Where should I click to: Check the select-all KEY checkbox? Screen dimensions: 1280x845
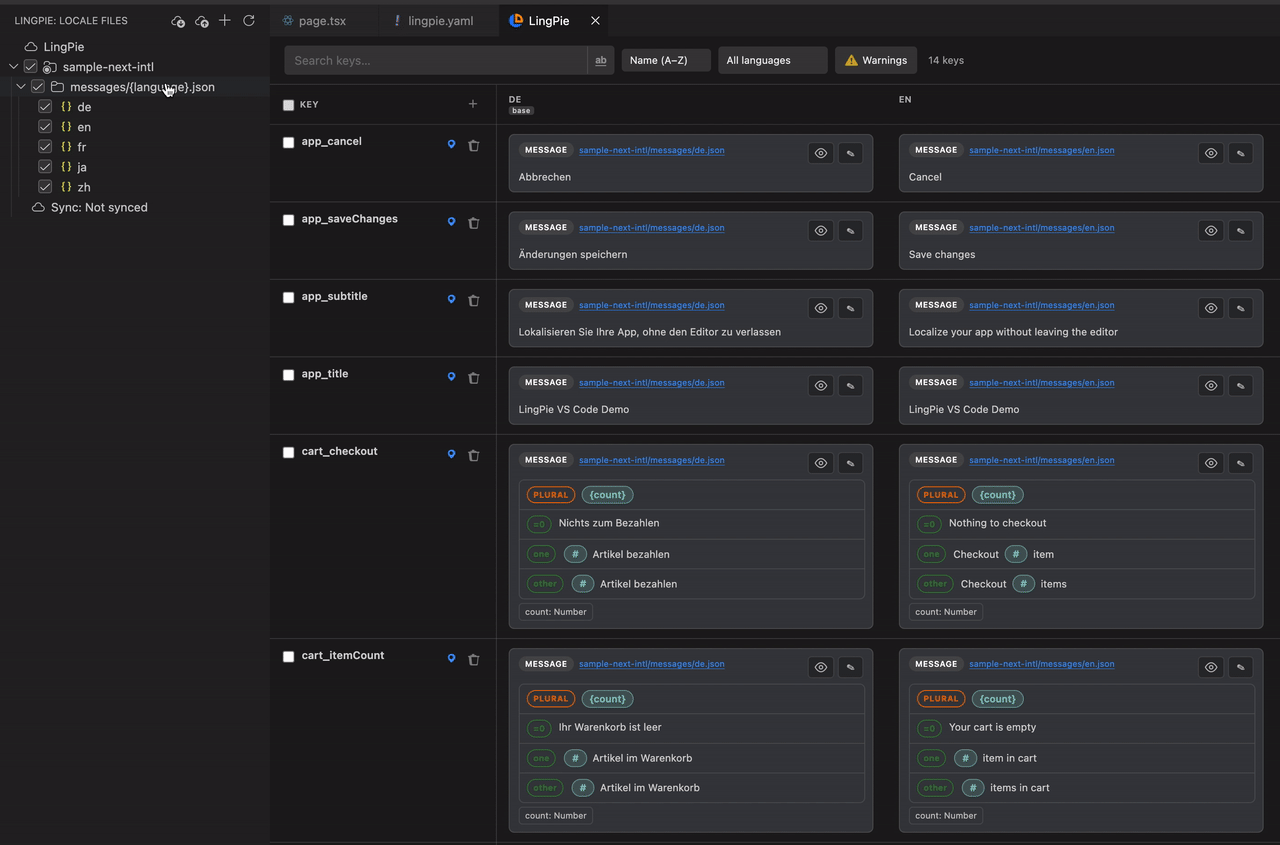(x=289, y=105)
